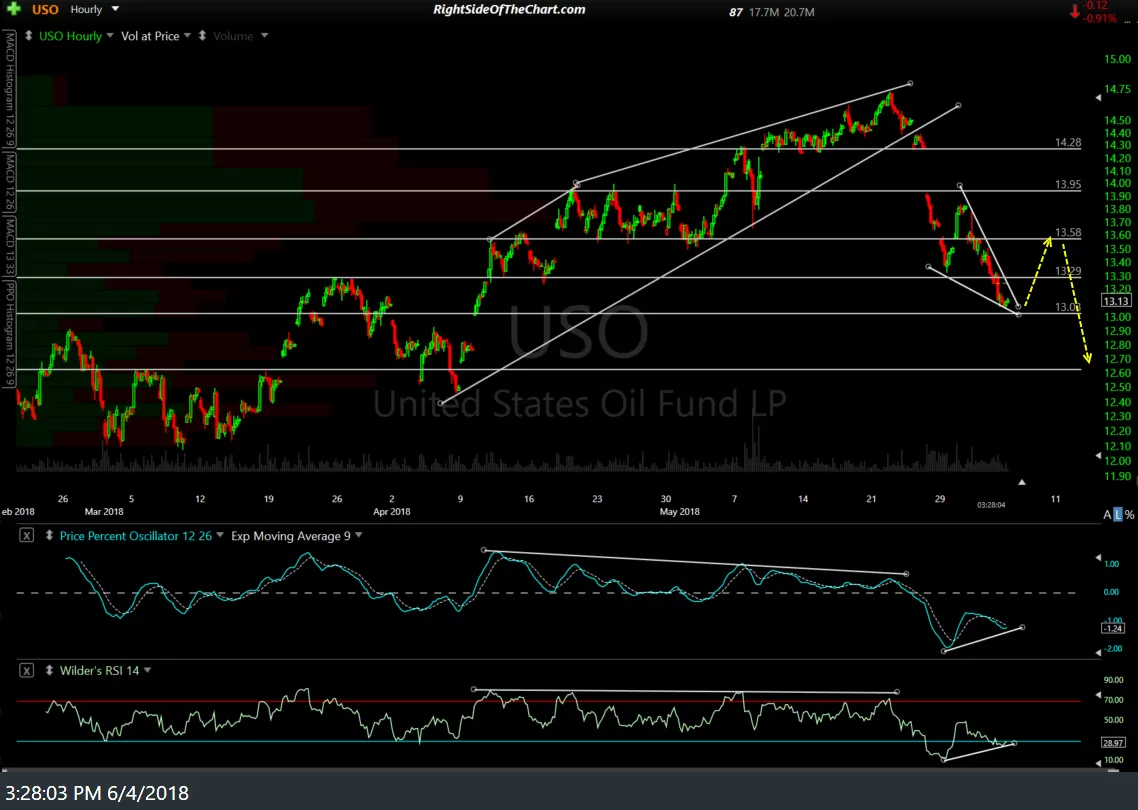Screen dimensions: 1138x810
Task: Toggle the A arithmetic scale button
Action: pyautogui.click(x=1108, y=514)
